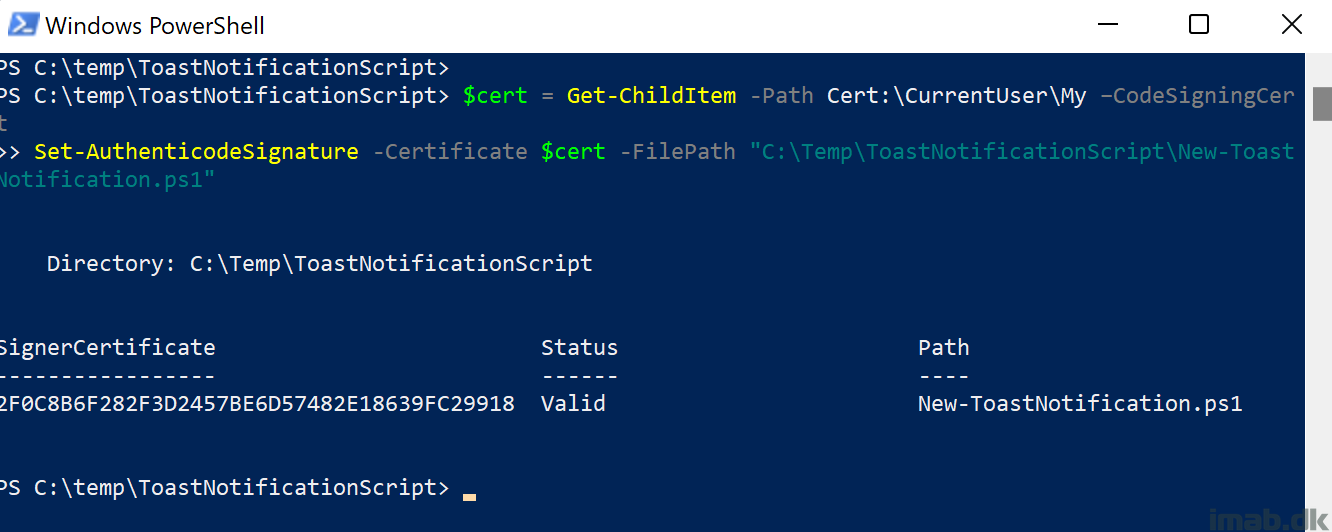
Task: Minimize the Windows PowerShell window
Action: pos(1107,25)
